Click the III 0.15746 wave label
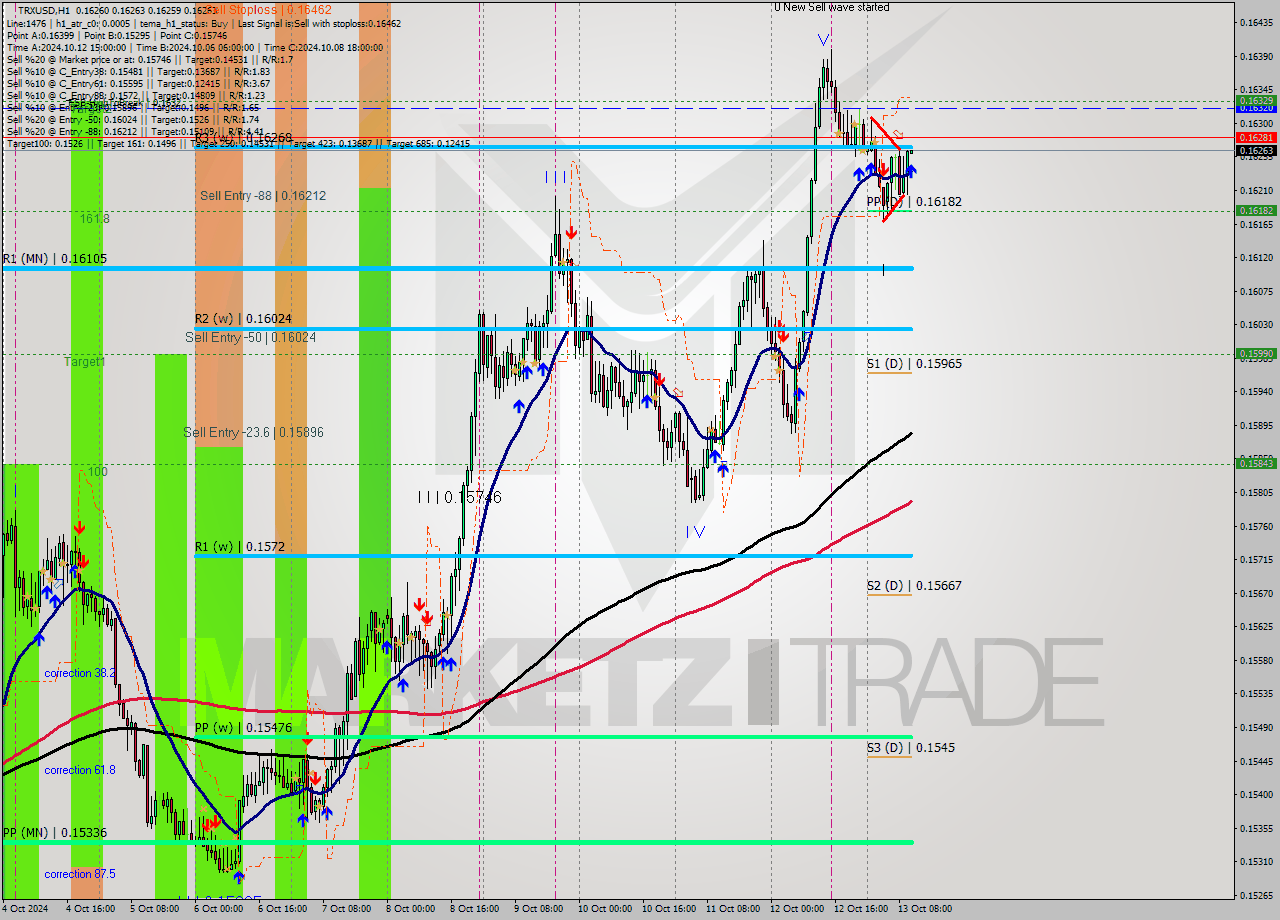Screen dimensions: 1280x920 click(x=459, y=497)
